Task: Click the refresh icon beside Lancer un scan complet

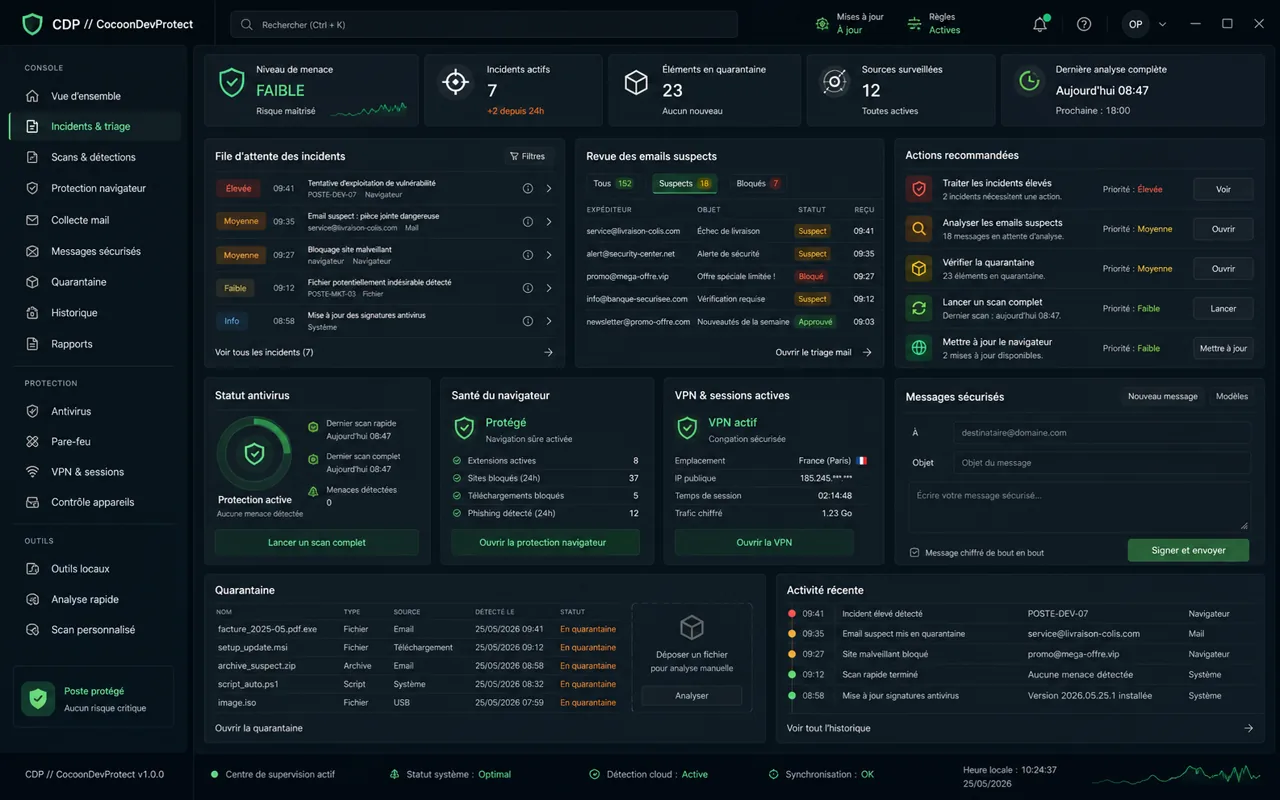Action: 918,308
